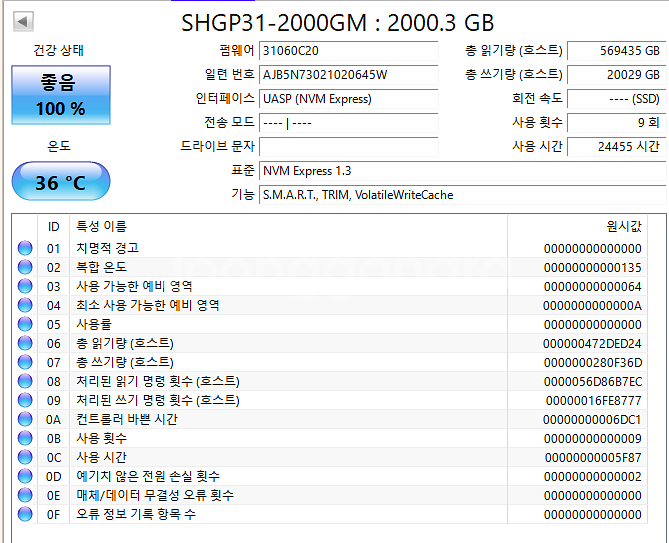Click the status icon of row 07
Image resolution: width=669 pixels, height=543 pixels.
click(x=25, y=362)
